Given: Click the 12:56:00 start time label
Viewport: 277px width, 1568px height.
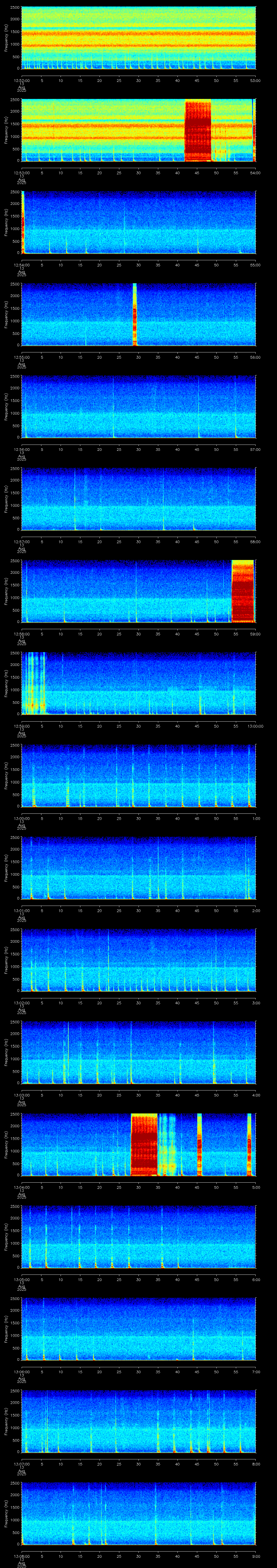Looking at the screenshot, I should [x=21, y=449].
